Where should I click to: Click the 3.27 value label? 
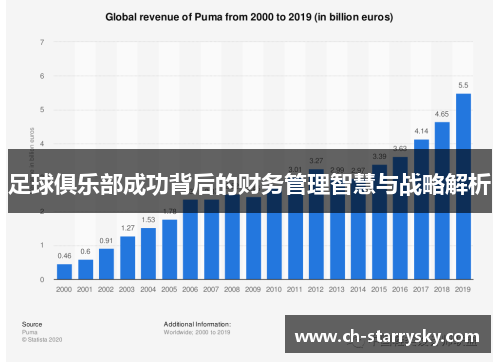coord(316,161)
